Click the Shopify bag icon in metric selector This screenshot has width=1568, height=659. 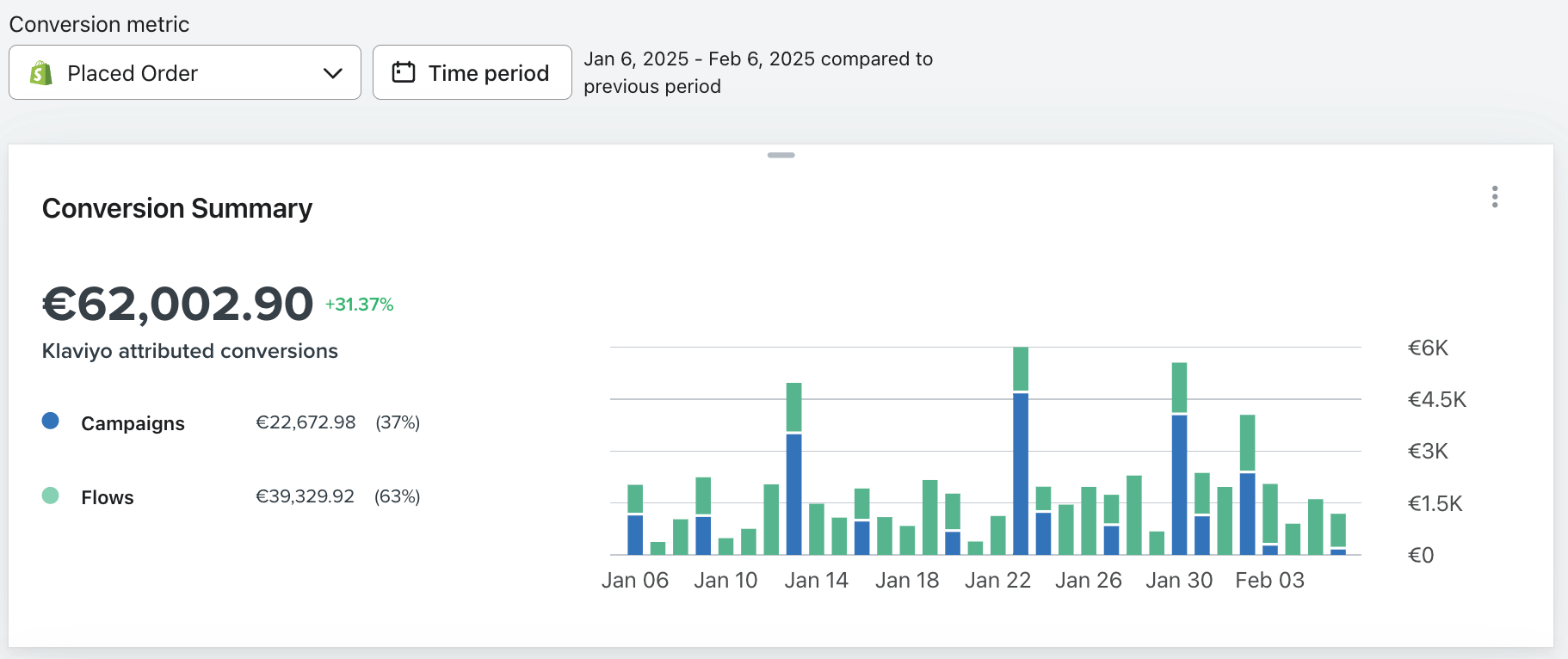click(40, 73)
